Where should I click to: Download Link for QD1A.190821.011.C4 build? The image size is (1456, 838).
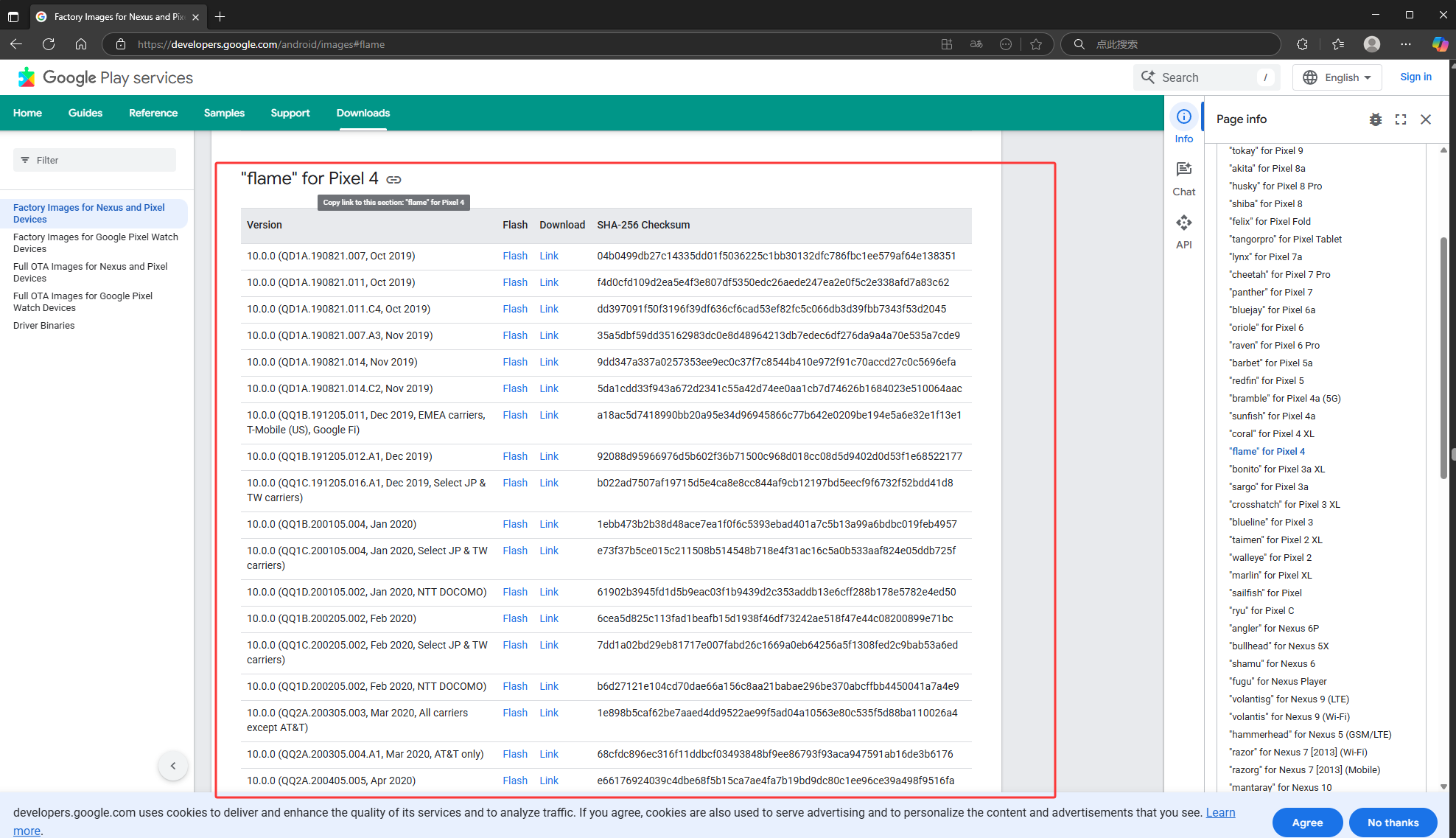pyautogui.click(x=549, y=309)
